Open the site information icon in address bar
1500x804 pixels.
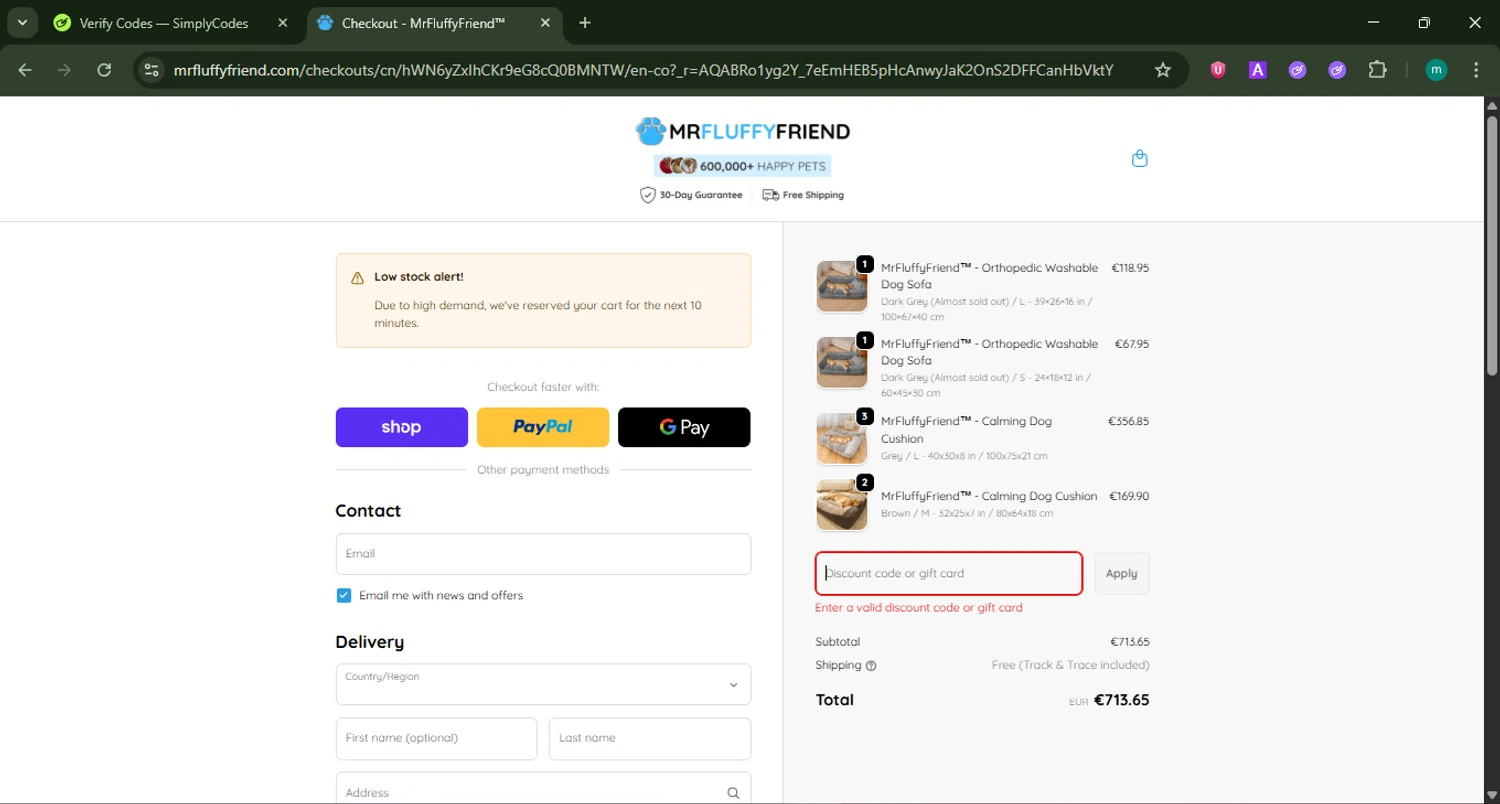tap(152, 70)
